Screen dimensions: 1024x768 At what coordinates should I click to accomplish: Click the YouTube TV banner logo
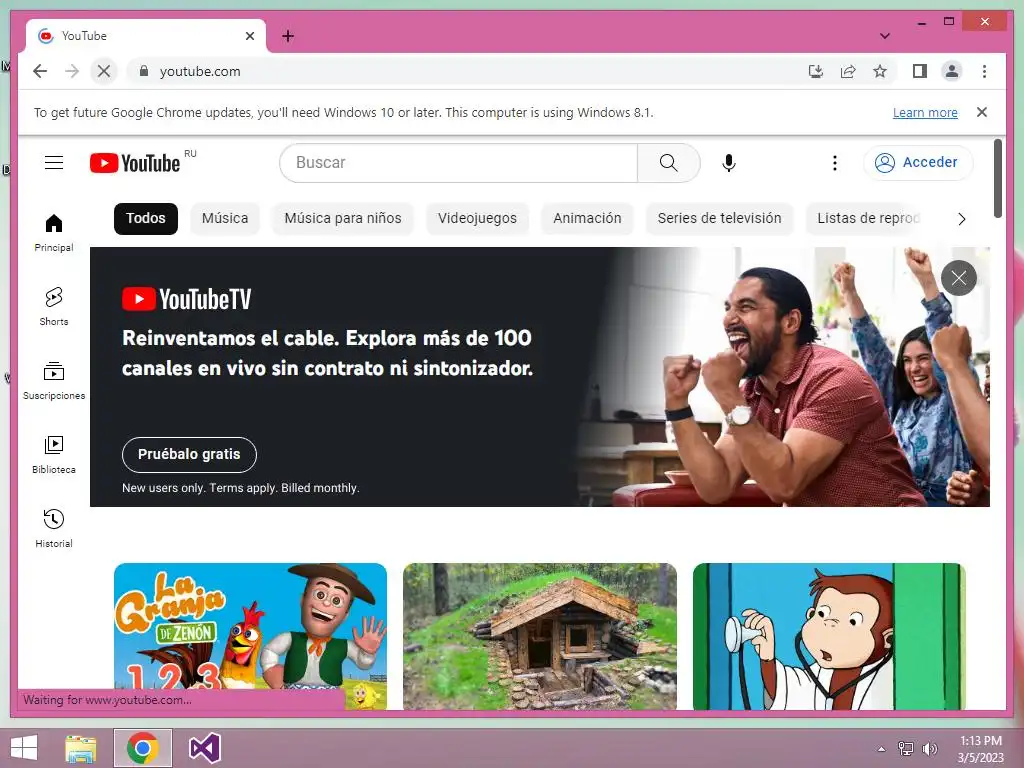[186, 299]
